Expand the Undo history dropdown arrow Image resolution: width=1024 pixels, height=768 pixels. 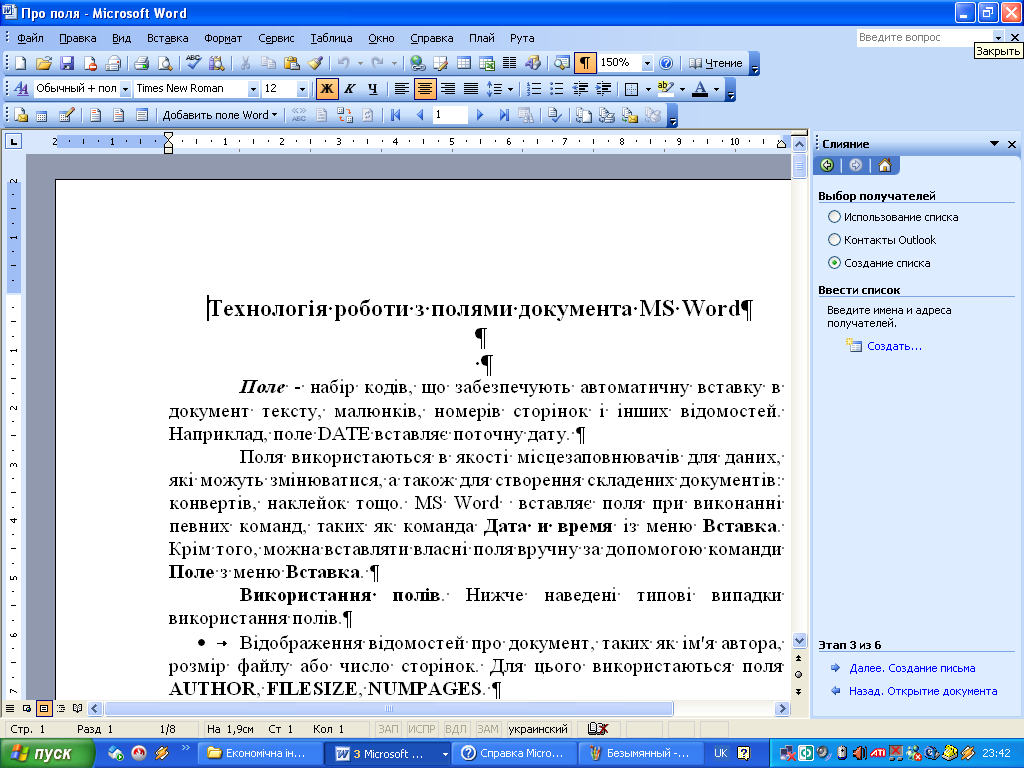[x=359, y=63]
